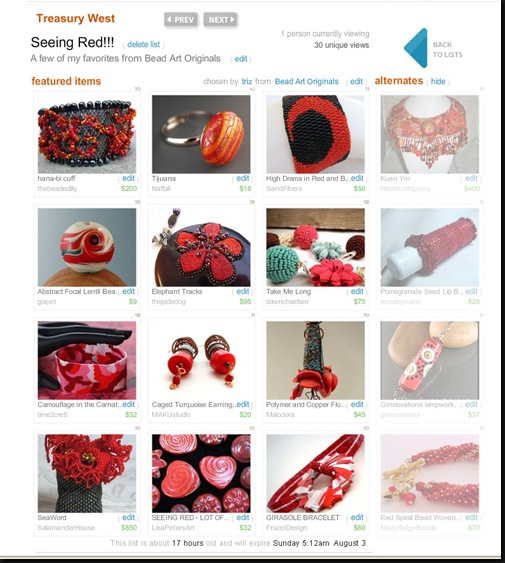Image resolution: width=505 pixels, height=563 pixels.
Task: Open triz curator profile link
Action: (247, 82)
